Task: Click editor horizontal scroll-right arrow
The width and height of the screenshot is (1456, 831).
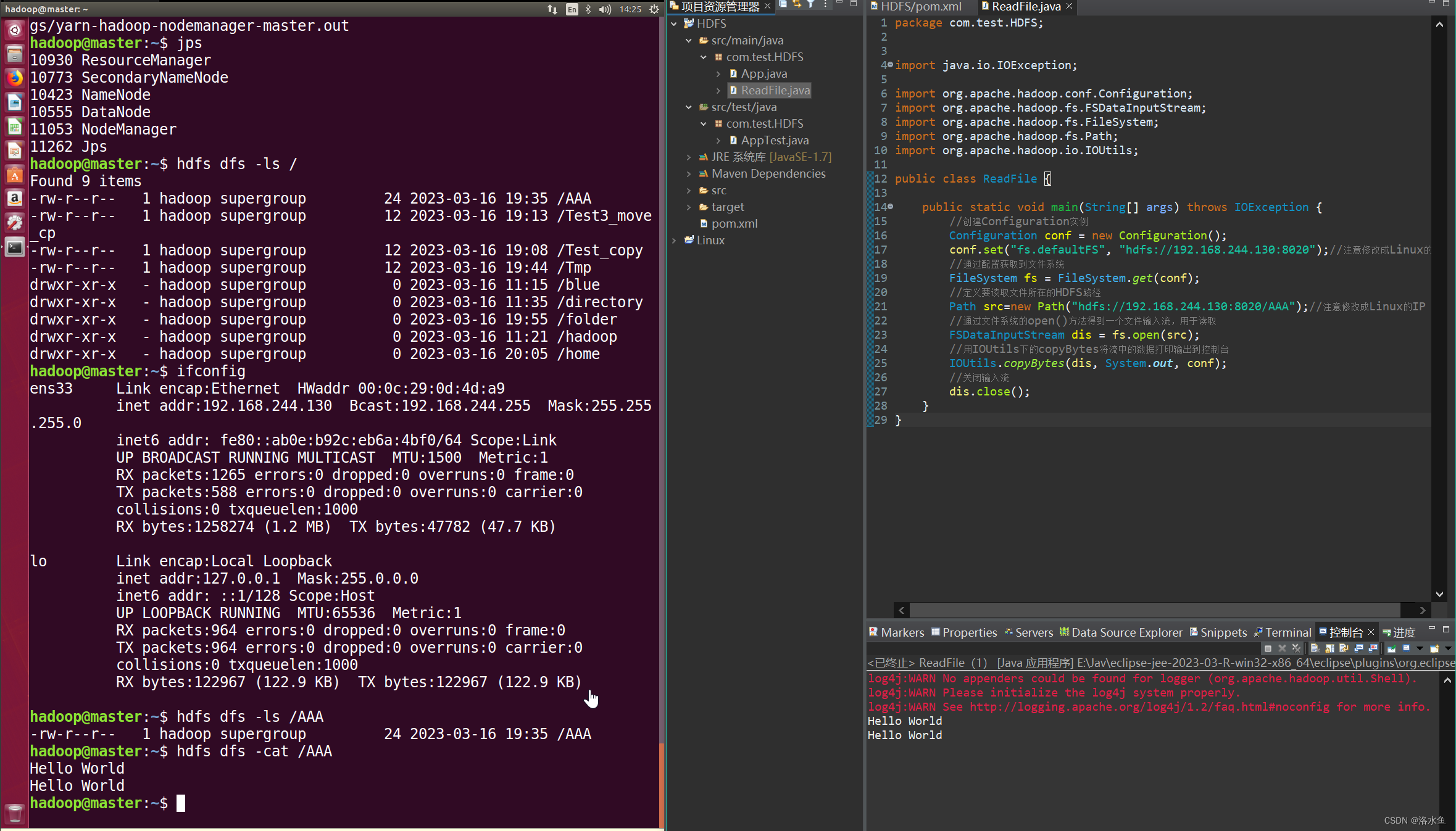Action: [1423, 610]
